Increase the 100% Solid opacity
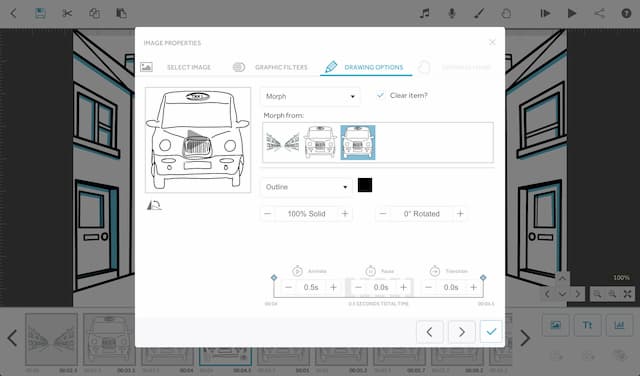This screenshot has height=376, width=640. click(x=345, y=214)
